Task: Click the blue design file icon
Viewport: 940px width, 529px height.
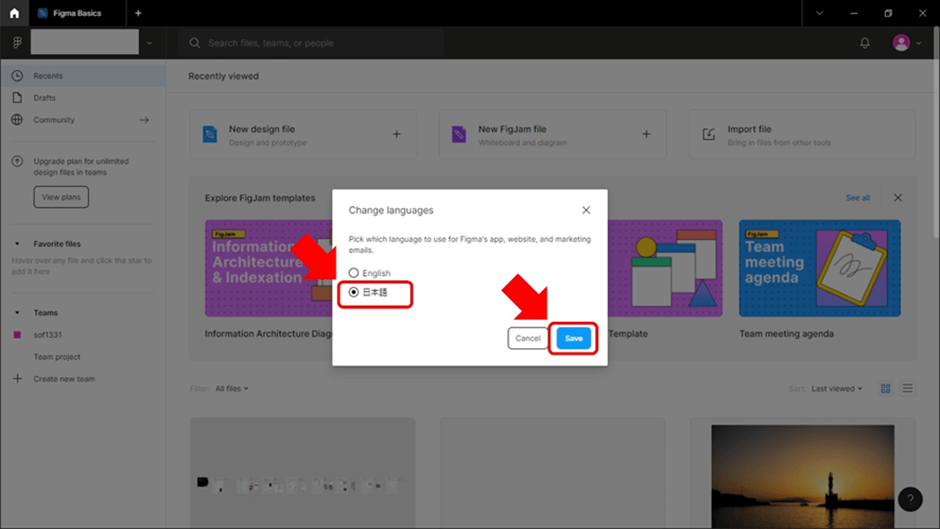Action: 210,134
